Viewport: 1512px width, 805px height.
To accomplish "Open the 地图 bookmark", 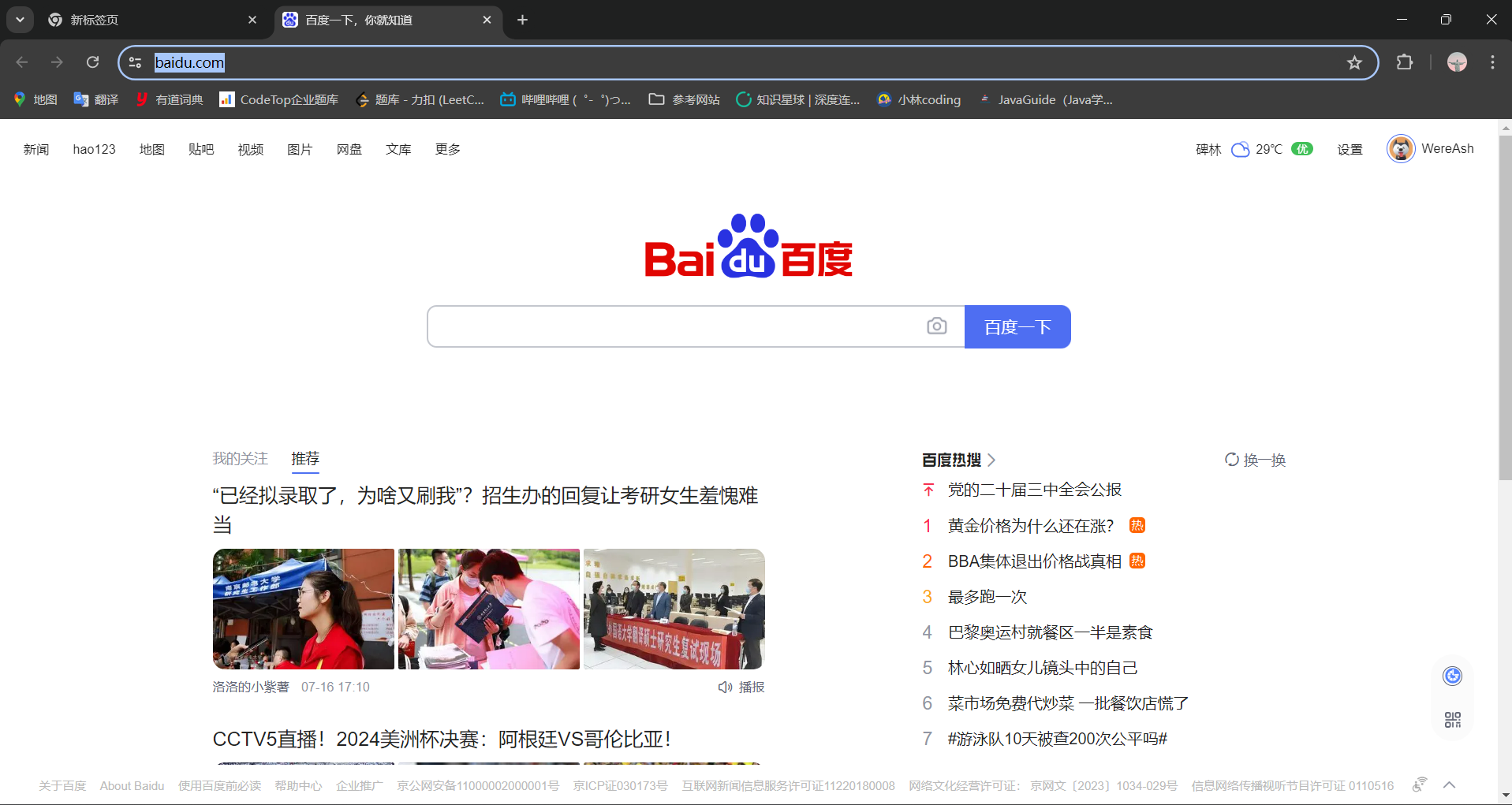I will (x=35, y=99).
